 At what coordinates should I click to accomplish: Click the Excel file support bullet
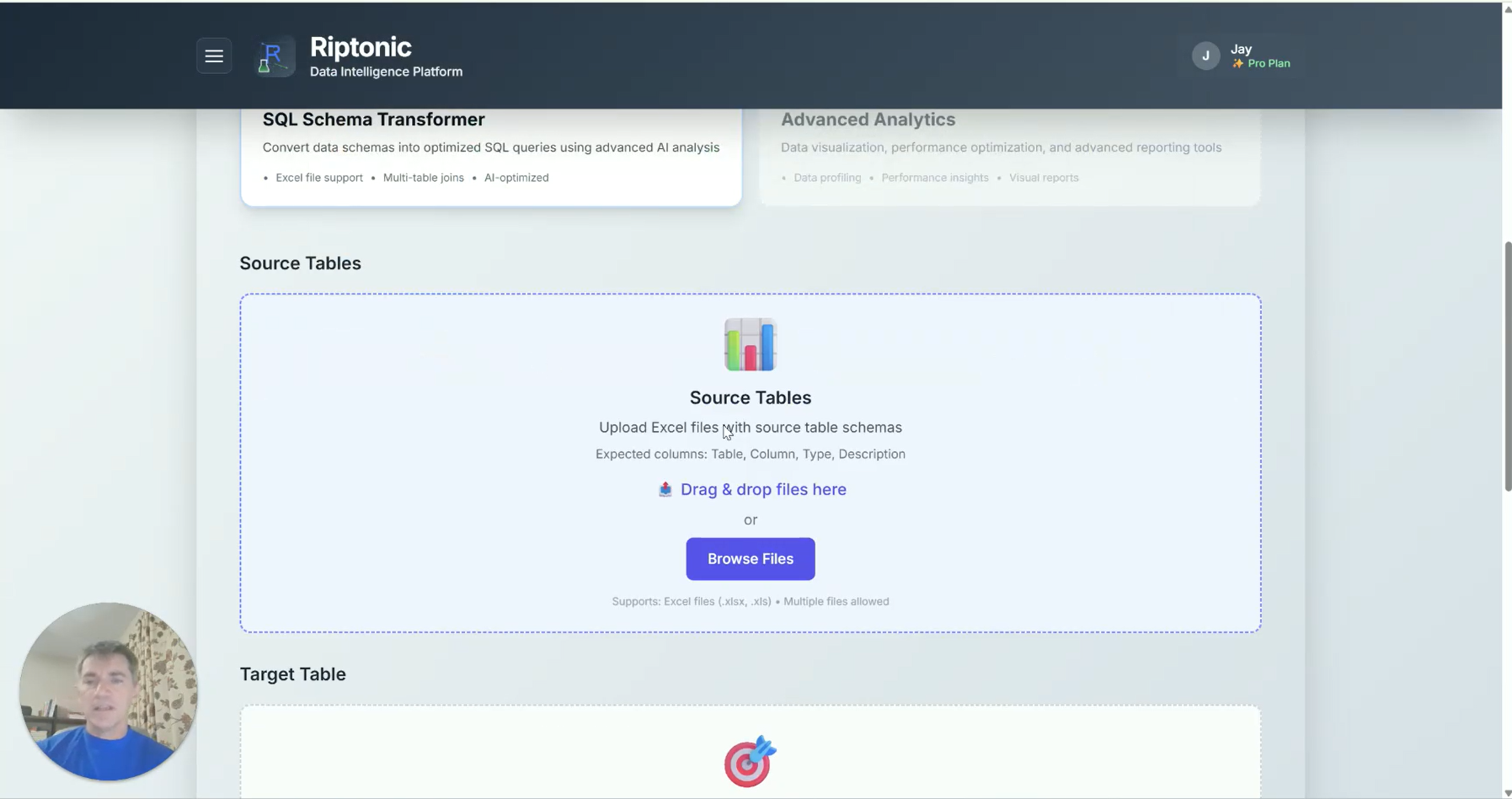[x=319, y=178]
